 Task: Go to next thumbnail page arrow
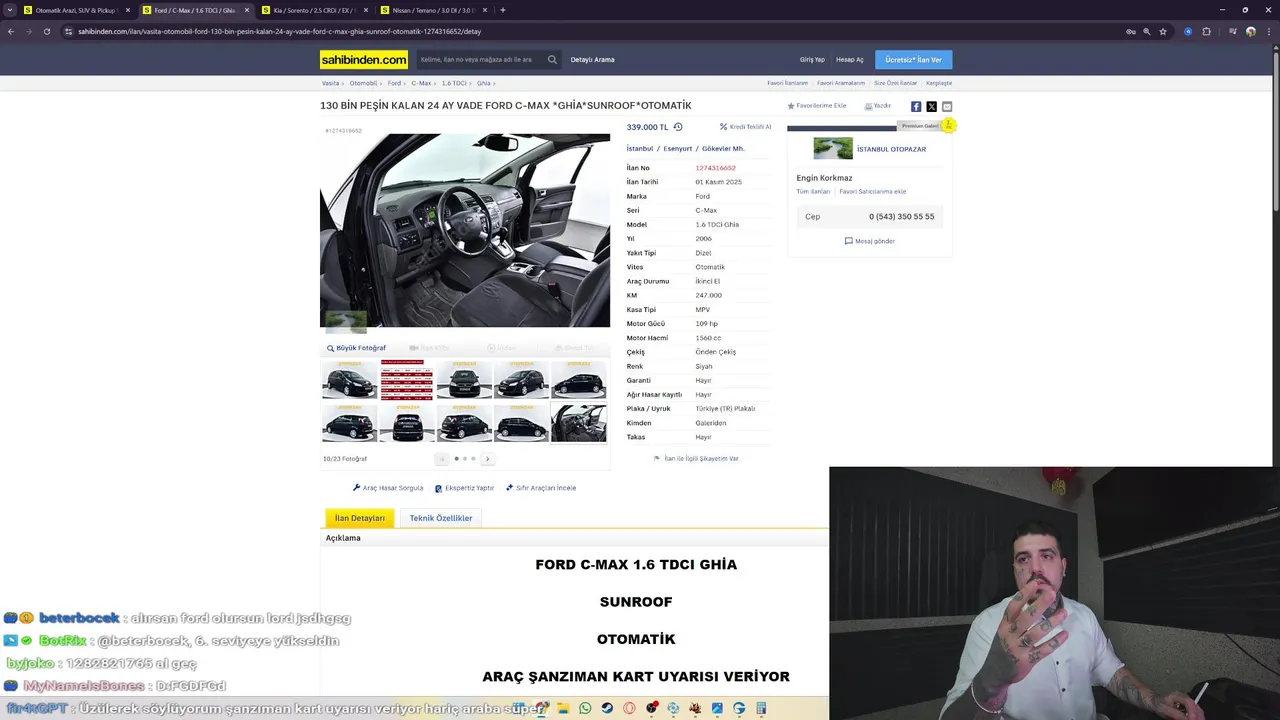click(x=487, y=459)
